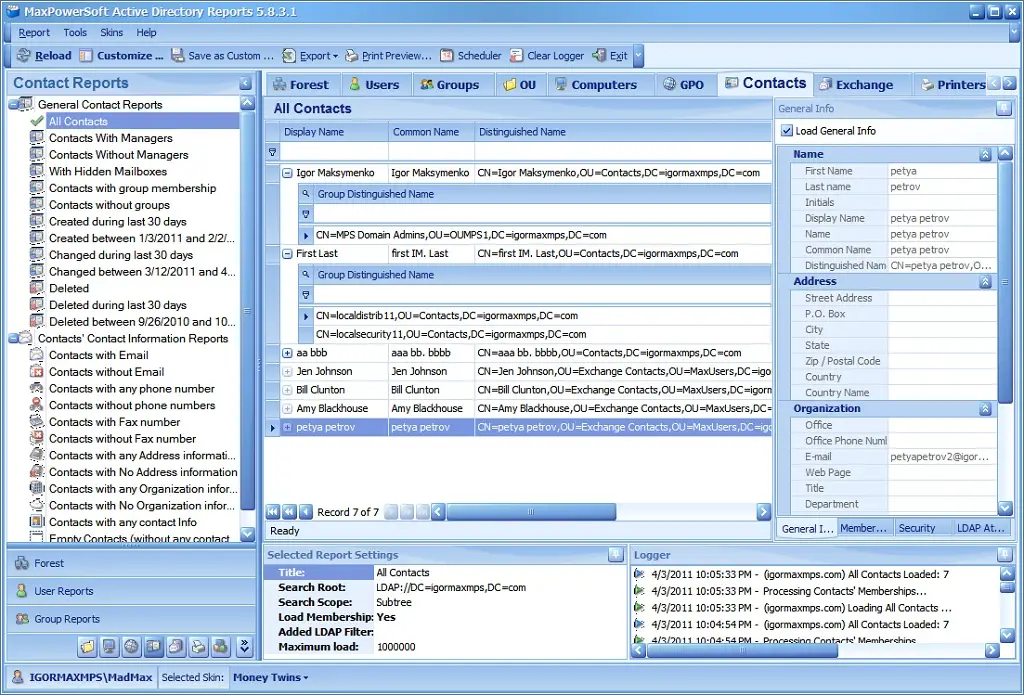
Task: Open the Skins menu
Action: click(112, 33)
